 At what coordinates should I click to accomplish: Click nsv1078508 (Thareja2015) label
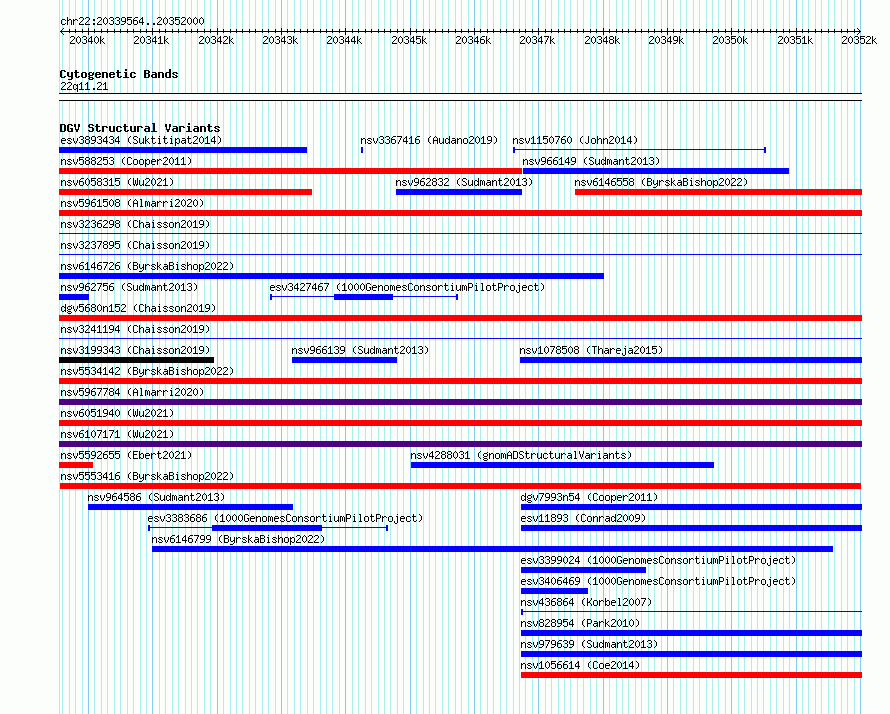591,350
